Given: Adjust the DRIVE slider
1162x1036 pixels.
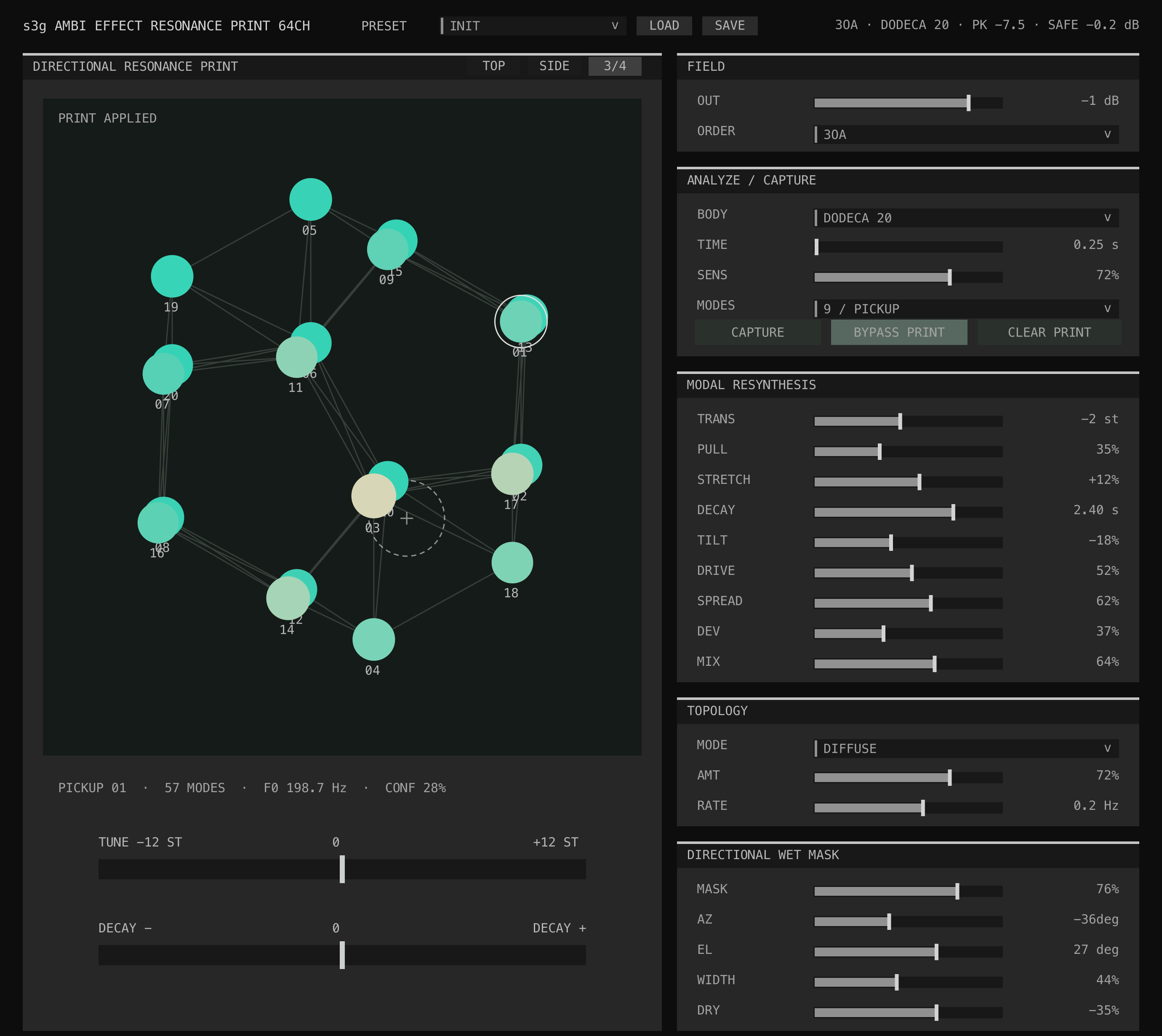Looking at the screenshot, I should click(x=908, y=573).
